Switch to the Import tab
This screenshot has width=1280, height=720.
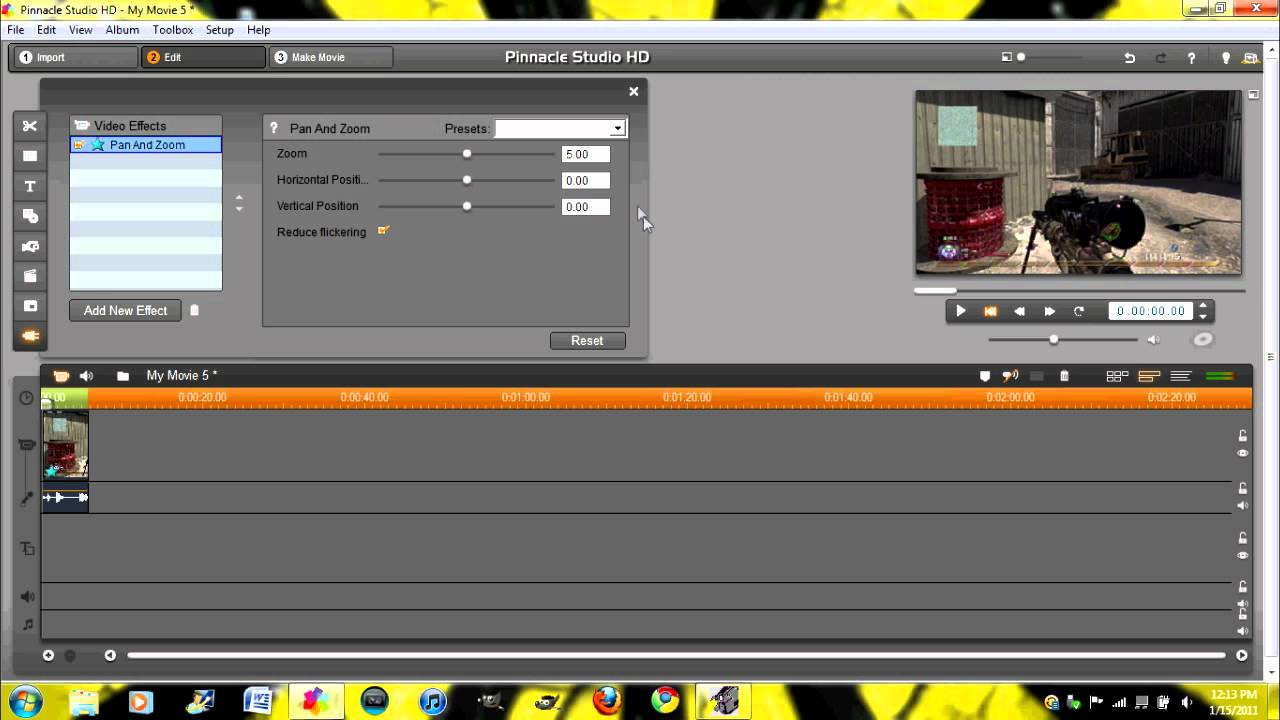pos(75,57)
